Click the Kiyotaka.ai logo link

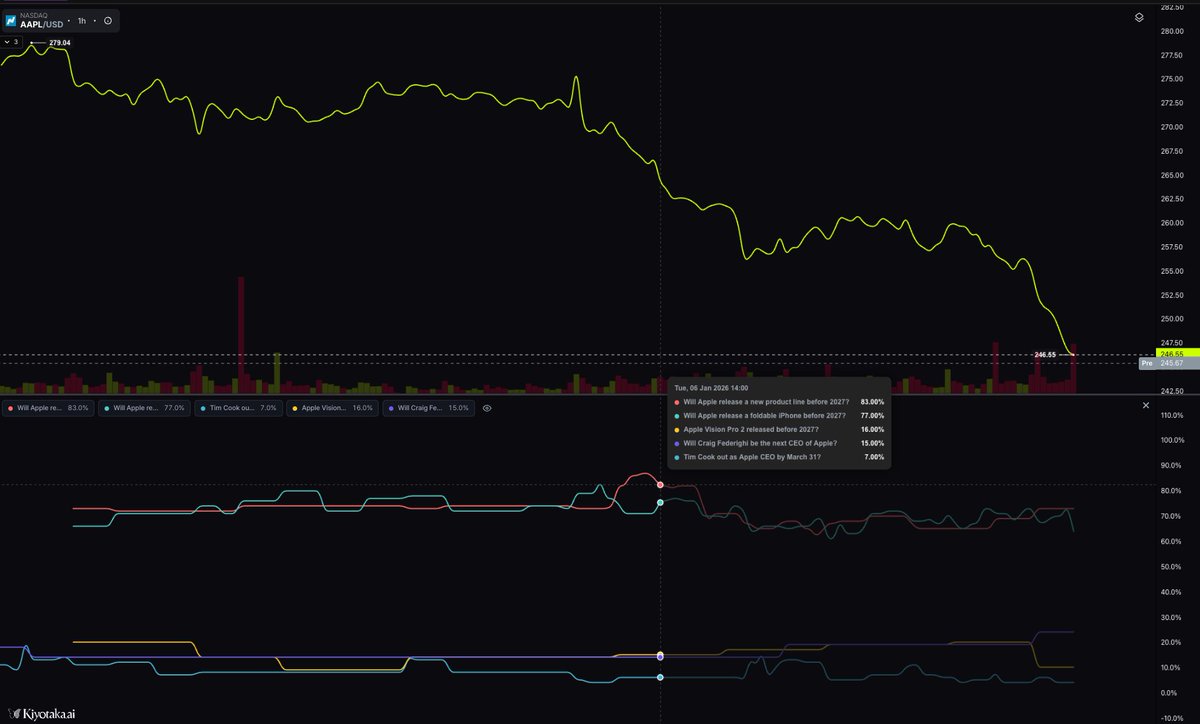[42, 712]
